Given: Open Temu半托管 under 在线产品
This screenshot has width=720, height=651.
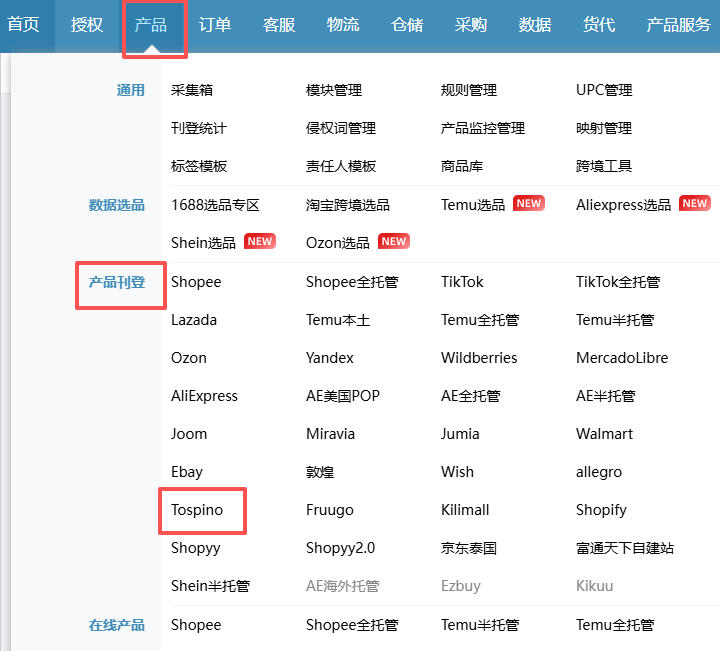Looking at the screenshot, I should click(x=479, y=625).
